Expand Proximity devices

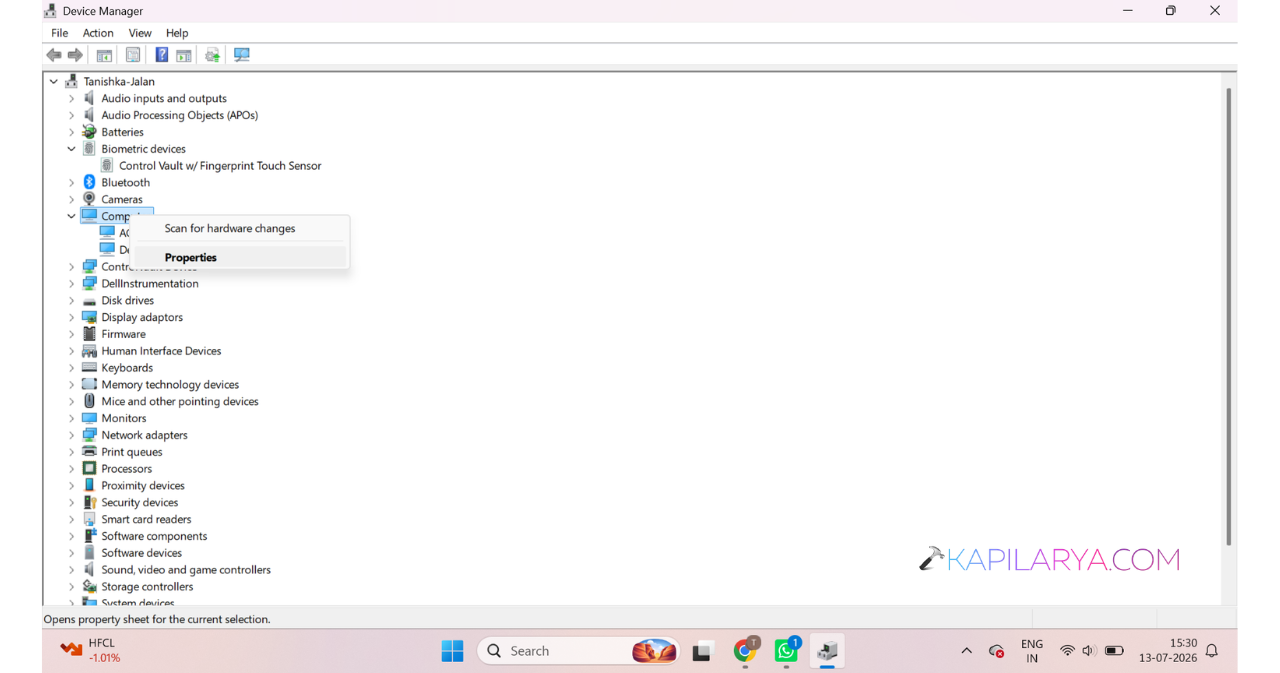(x=71, y=485)
